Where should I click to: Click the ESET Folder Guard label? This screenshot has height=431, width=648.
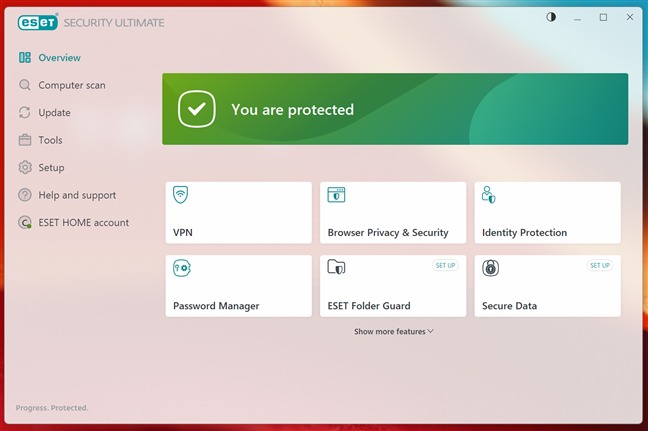click(369, 306)
